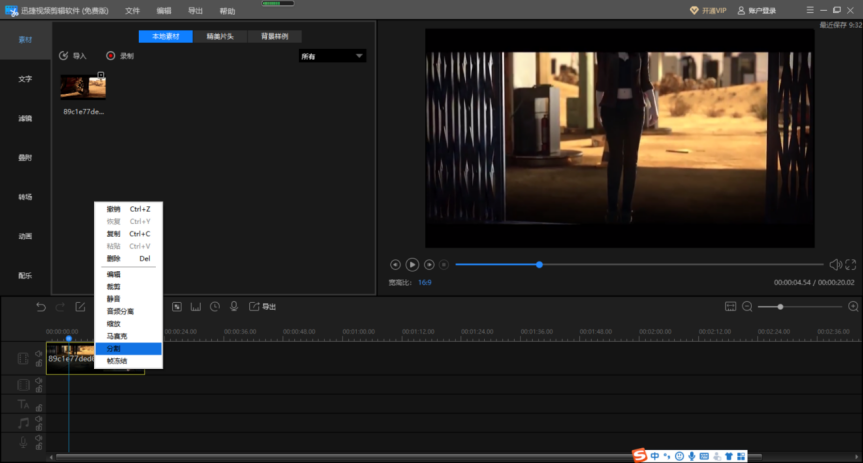
Task: Adjust the timeline zoom slider handle
Action: click(780, 307)
